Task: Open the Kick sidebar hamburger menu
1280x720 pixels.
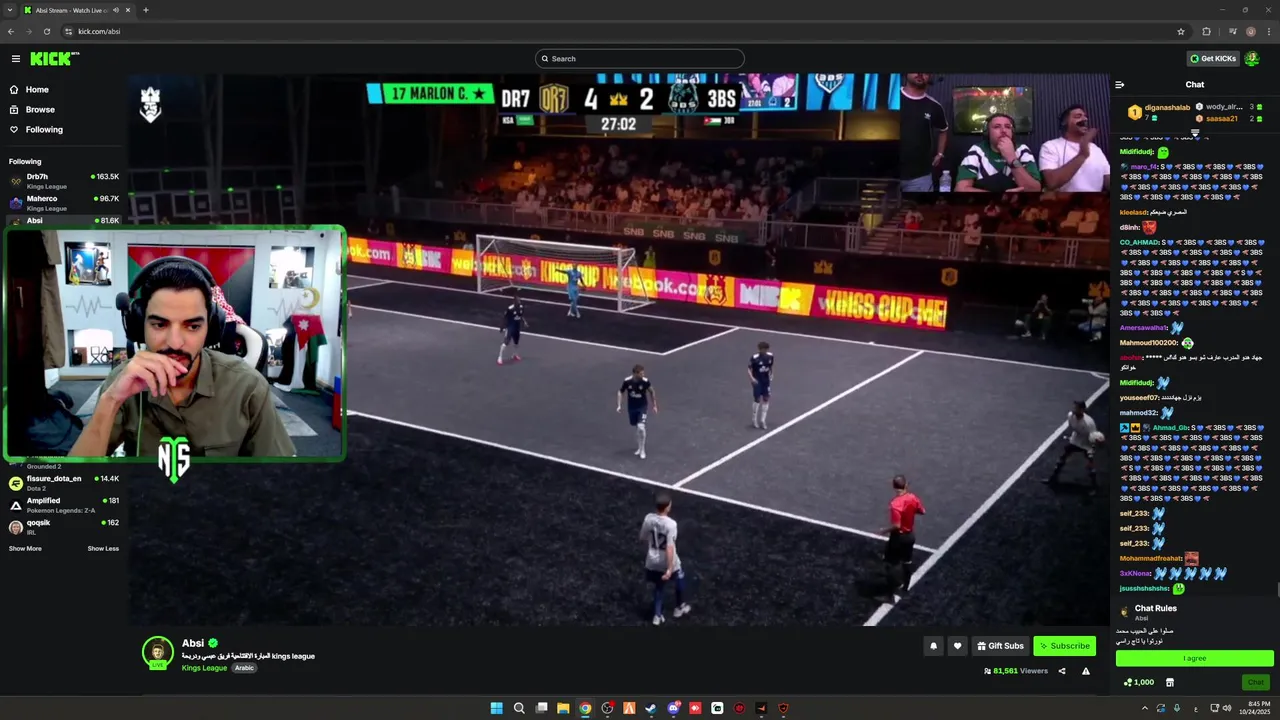Action: tap(16, 59)
